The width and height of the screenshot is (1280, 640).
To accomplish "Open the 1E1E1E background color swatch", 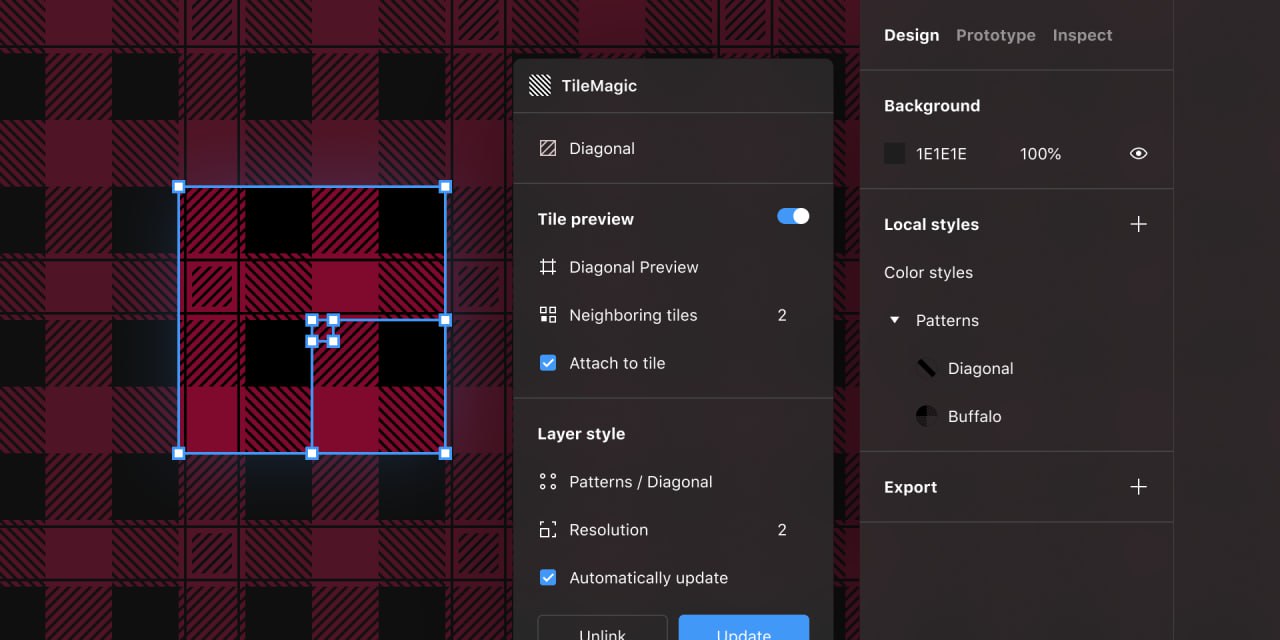I will point(895,154).
